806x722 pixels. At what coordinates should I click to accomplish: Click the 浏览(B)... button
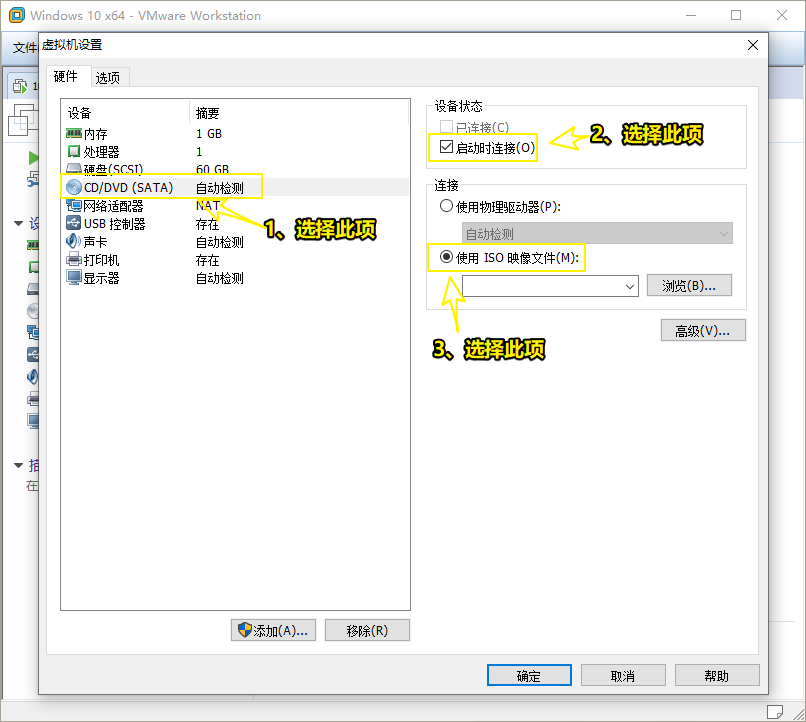click(x=689, y=286)
